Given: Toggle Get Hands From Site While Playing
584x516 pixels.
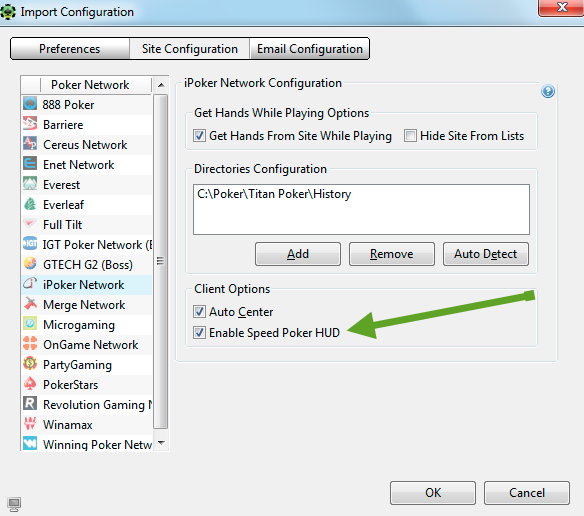Looking at the screenshot, I should (199, 135).
